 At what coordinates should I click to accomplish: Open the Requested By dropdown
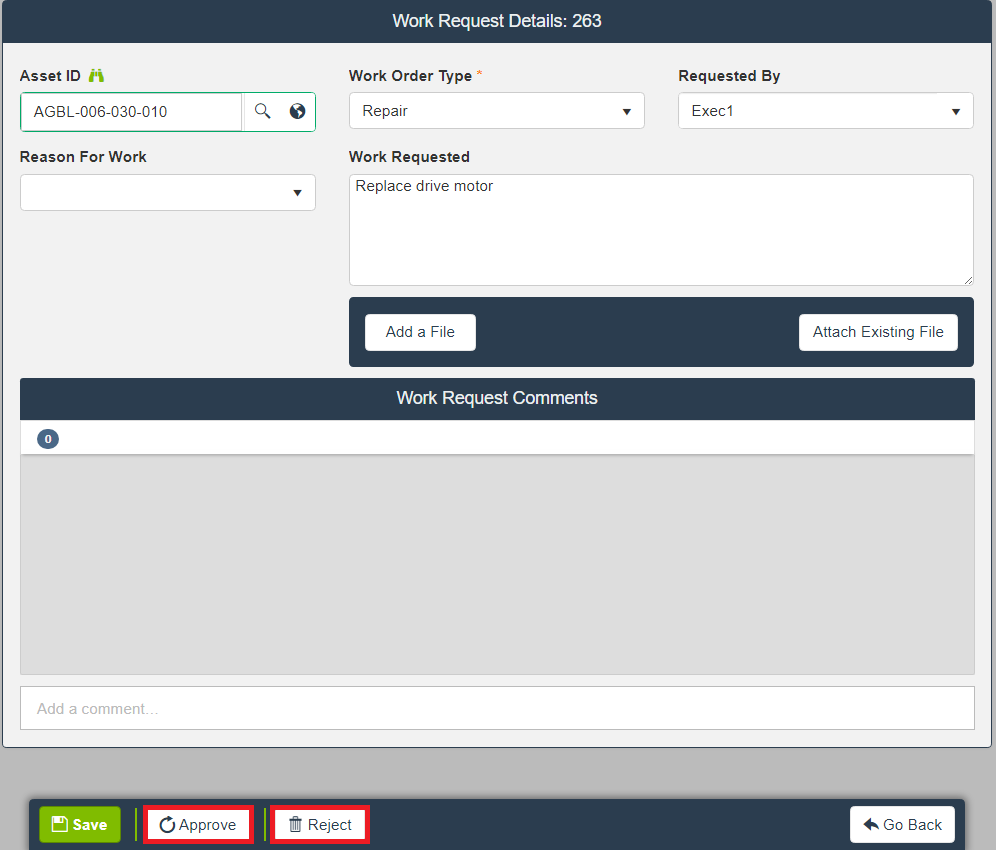pos(825,111)
